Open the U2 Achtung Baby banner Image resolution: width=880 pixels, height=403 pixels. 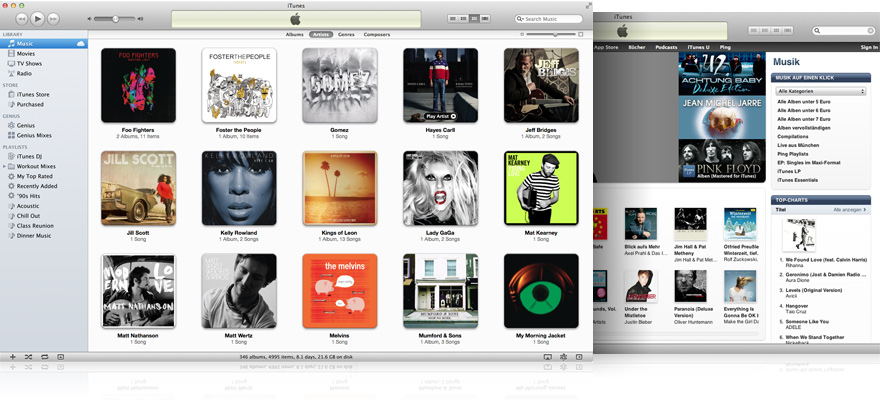pos(722,74)
